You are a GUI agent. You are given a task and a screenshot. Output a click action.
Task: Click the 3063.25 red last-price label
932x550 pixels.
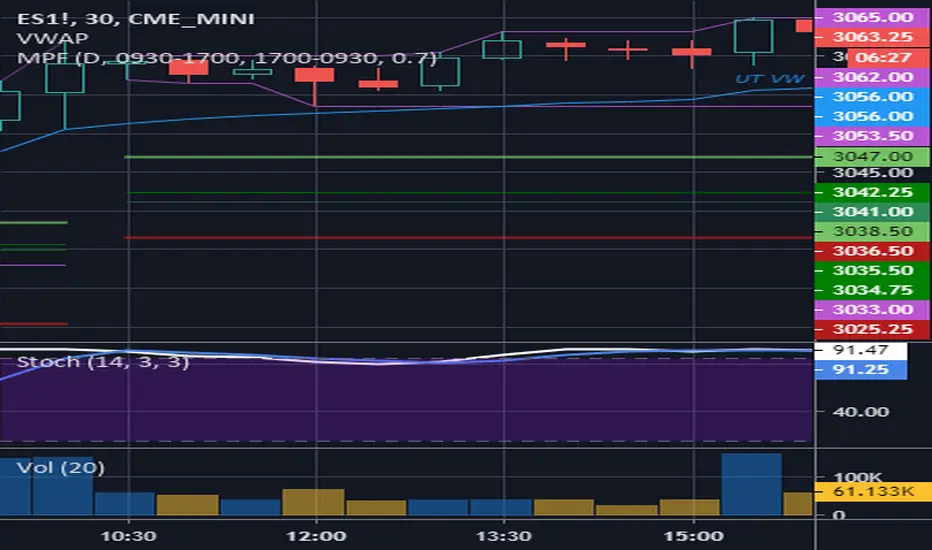872,37
